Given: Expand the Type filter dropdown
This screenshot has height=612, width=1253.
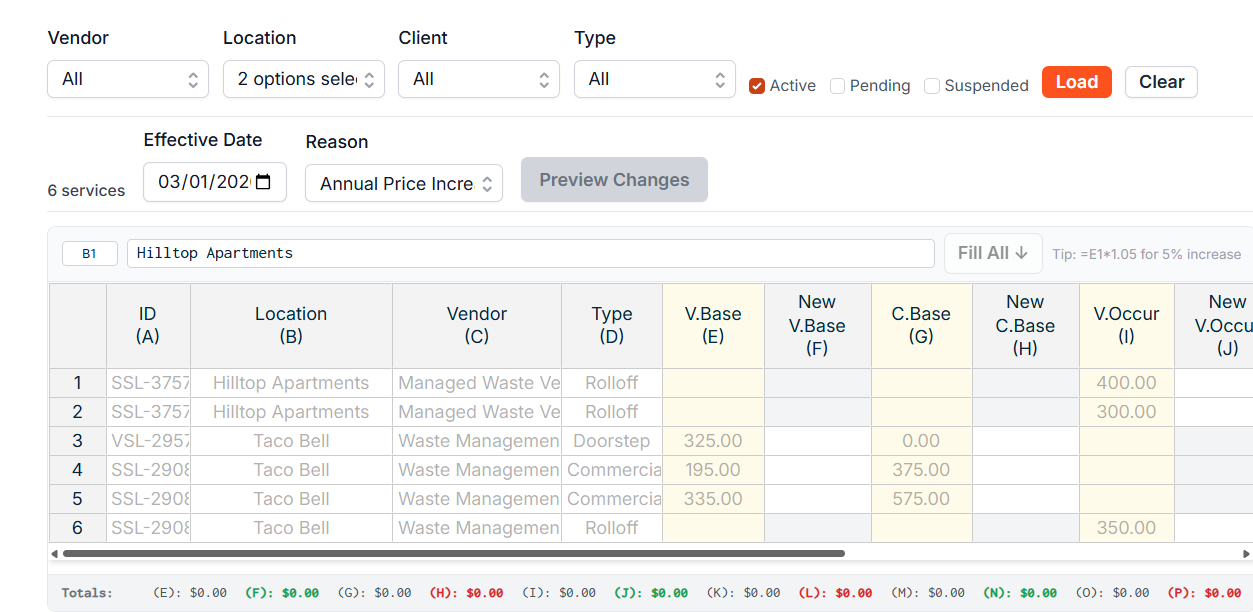Looking at the screenshot, I should [655, 79].
